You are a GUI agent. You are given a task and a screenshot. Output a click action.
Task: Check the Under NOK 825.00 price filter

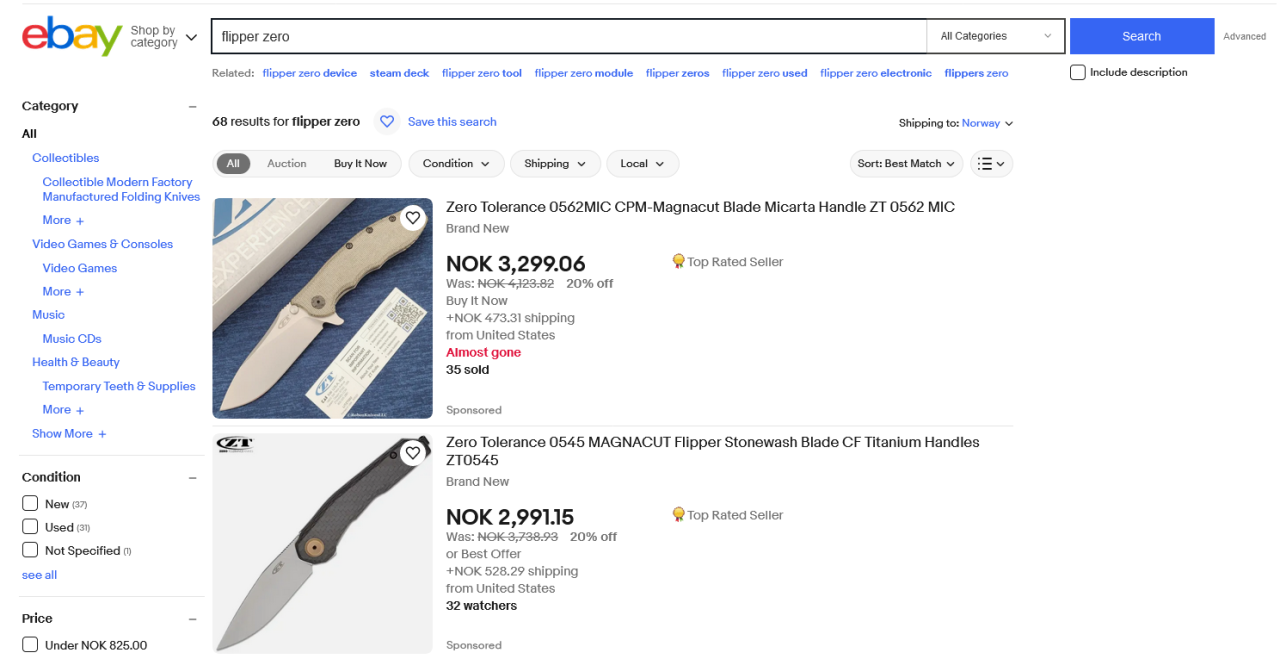(x=30, y=645)
